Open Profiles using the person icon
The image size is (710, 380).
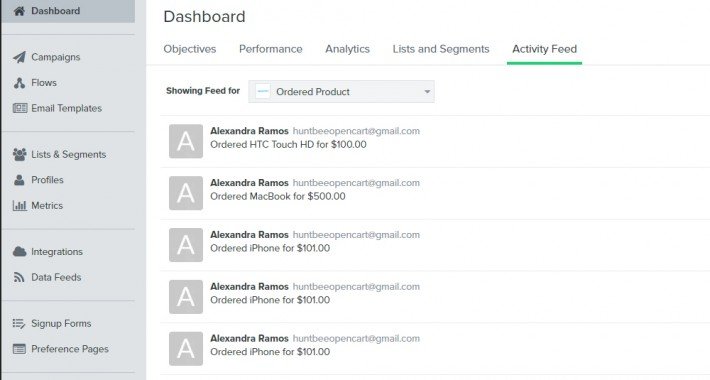coord(19,180)
